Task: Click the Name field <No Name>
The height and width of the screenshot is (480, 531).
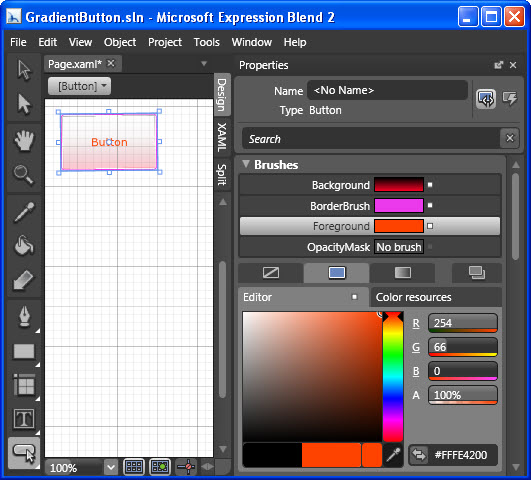Action: tap(387, 90)
